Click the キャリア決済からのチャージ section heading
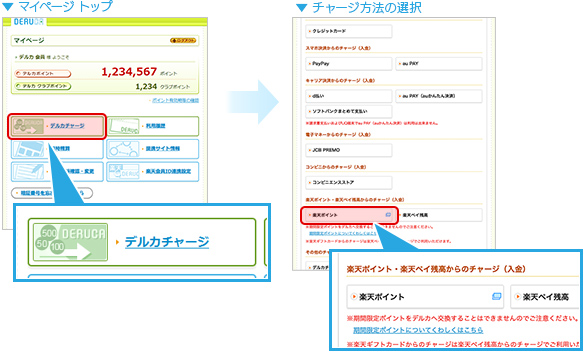The image size is (585, 360). (340, 81)
